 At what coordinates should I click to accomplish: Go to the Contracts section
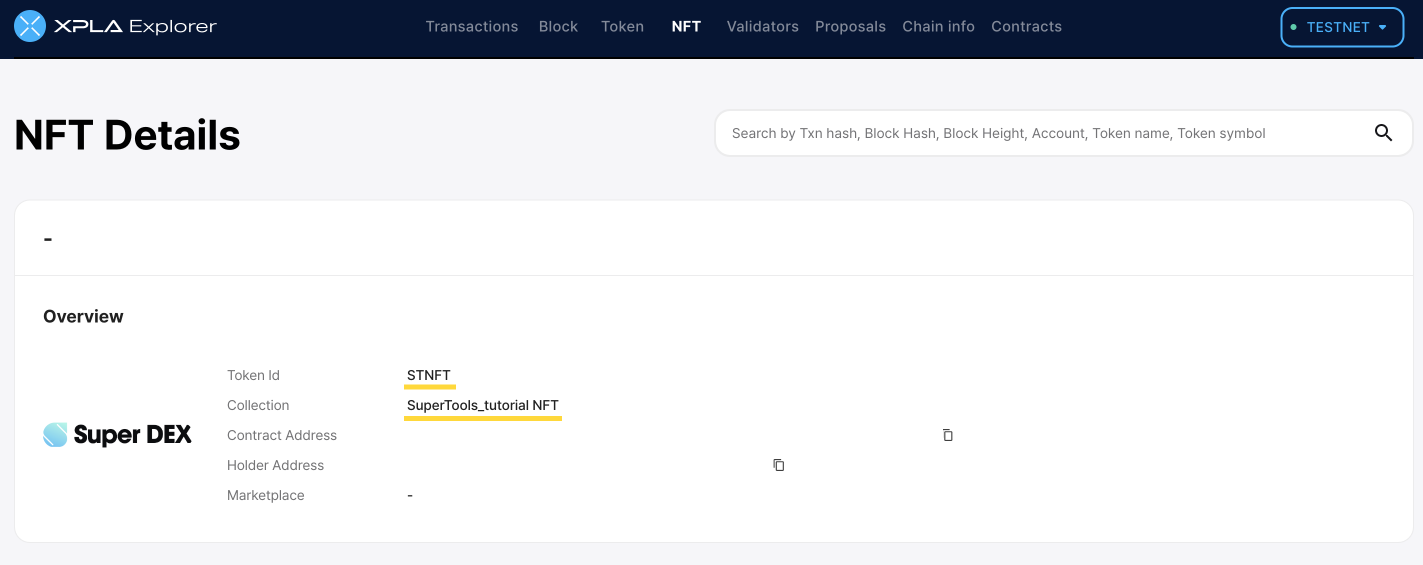1026,27
